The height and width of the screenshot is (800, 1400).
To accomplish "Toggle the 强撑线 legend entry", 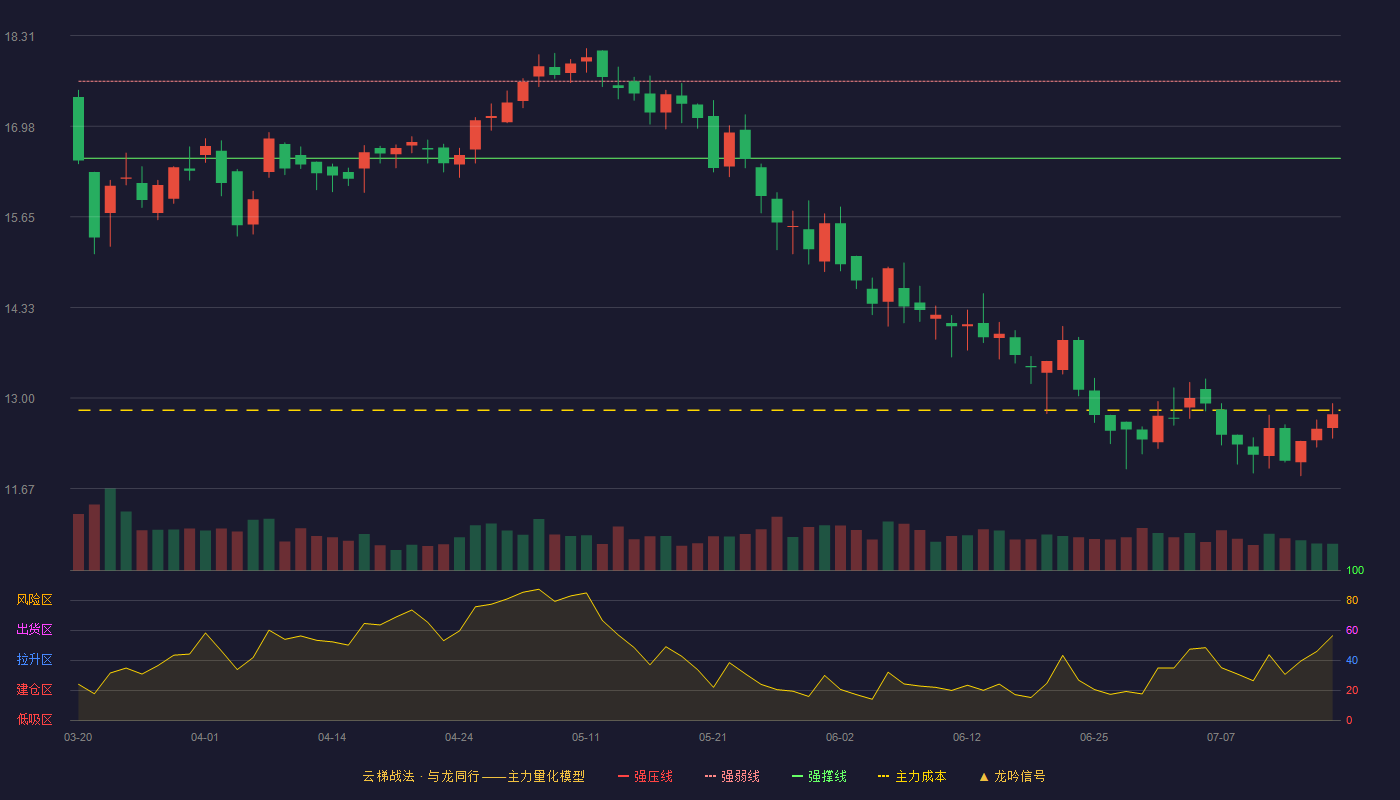I will tap(819, 776).
